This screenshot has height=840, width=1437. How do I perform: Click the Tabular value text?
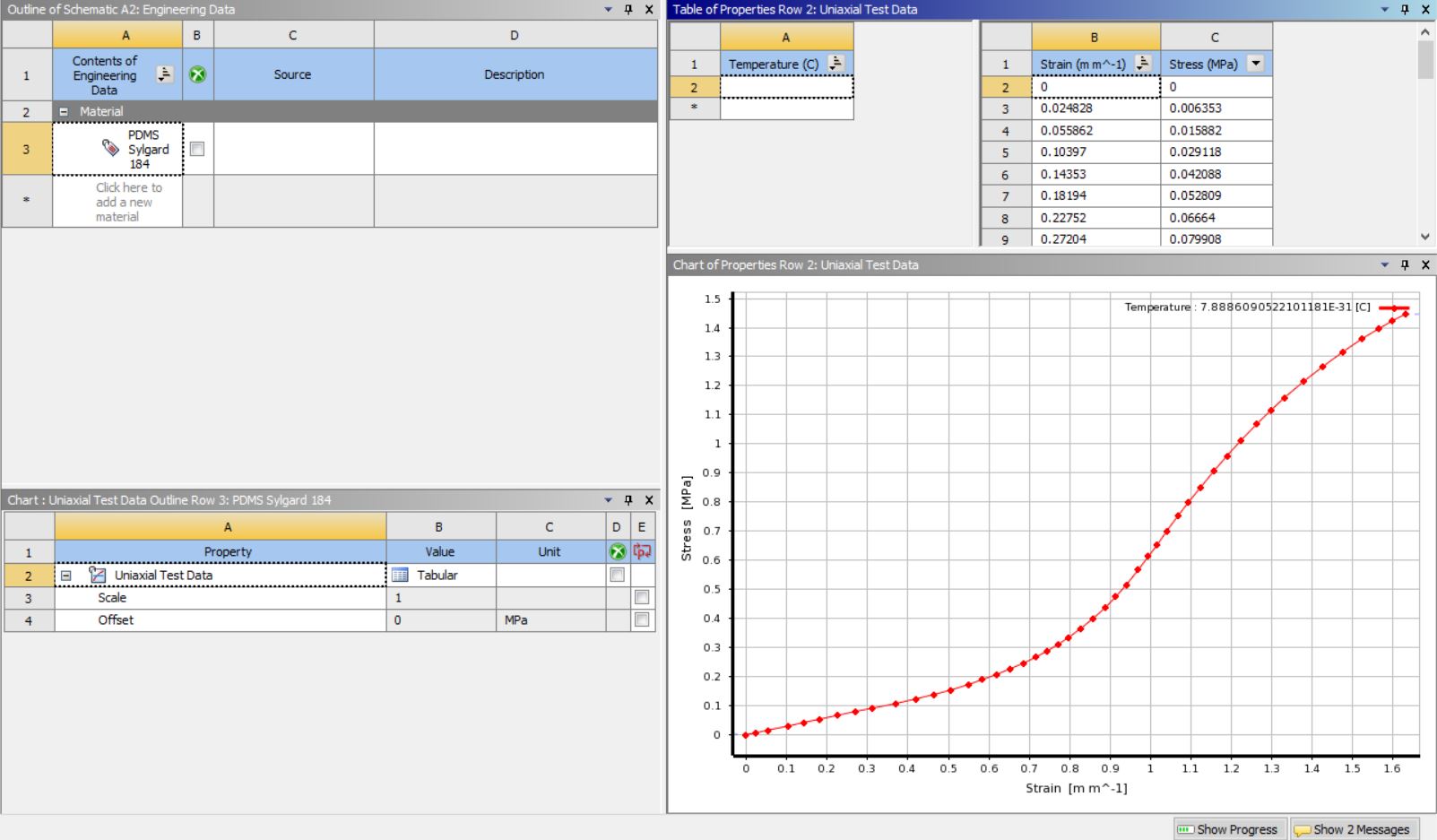click(437, 576)
